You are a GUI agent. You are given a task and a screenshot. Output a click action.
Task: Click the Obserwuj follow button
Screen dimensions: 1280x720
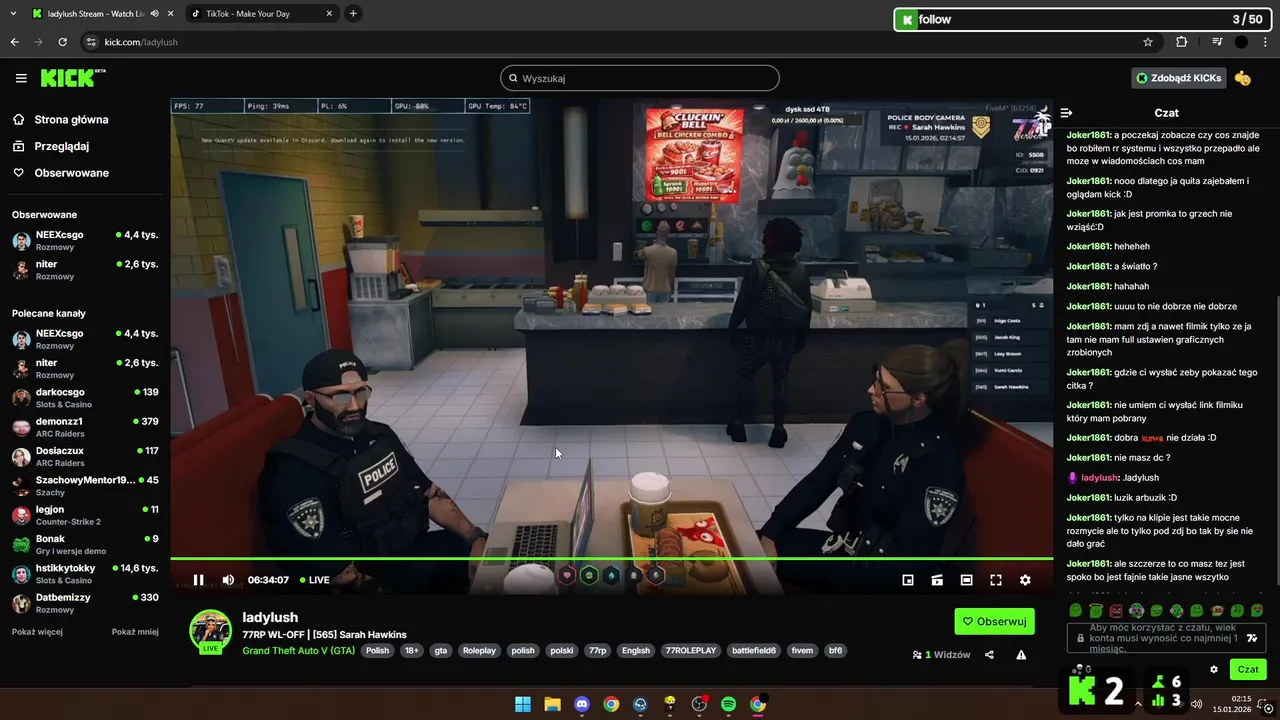995,621
